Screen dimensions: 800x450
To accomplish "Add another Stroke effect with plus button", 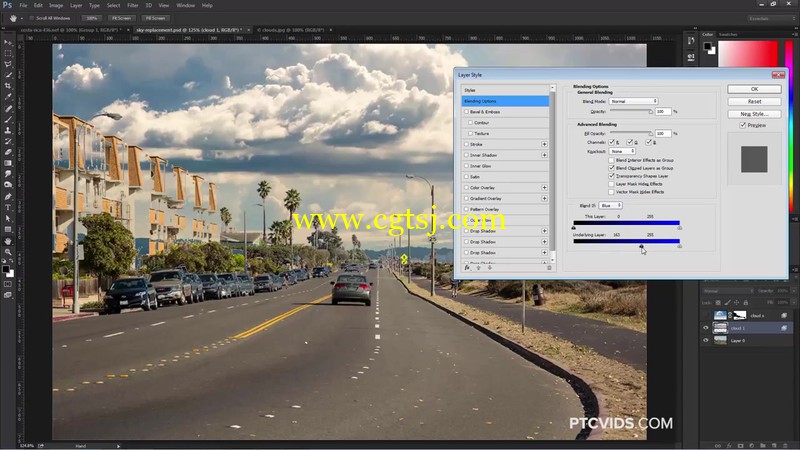I will click(x=544, y=144).
